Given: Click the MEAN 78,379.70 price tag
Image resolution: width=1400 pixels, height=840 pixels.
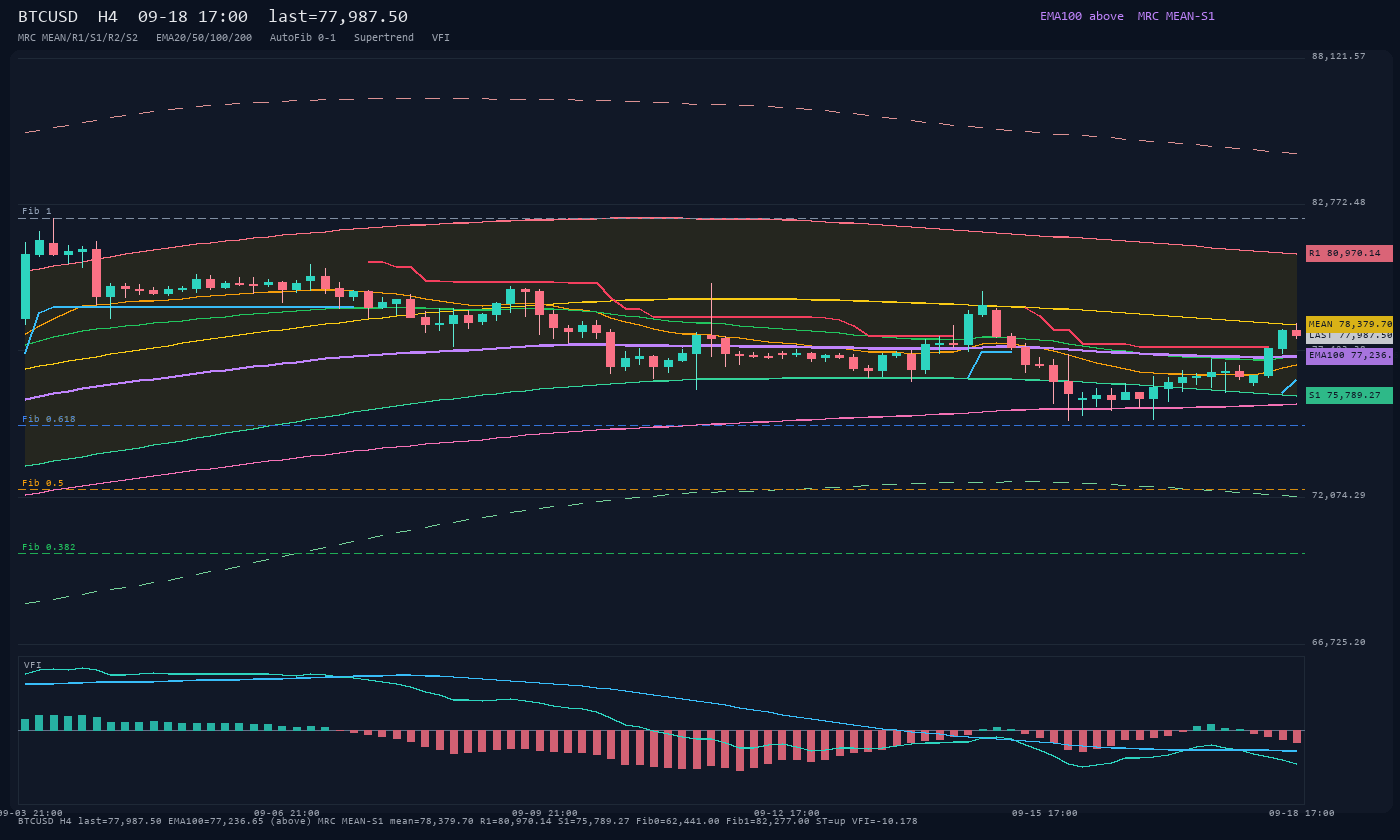Looking at the screenshot, I should [1349, 324].
